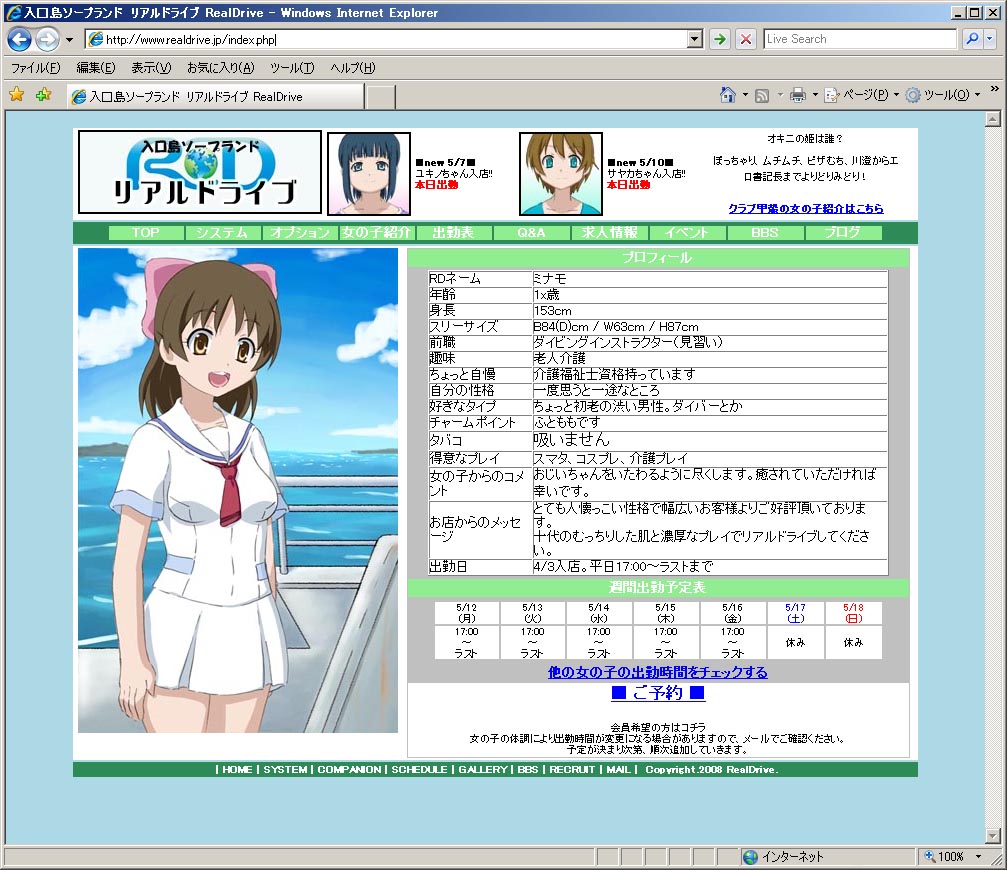Click the Live Search input box
The image size is (1007, 870).
[860, 39]
